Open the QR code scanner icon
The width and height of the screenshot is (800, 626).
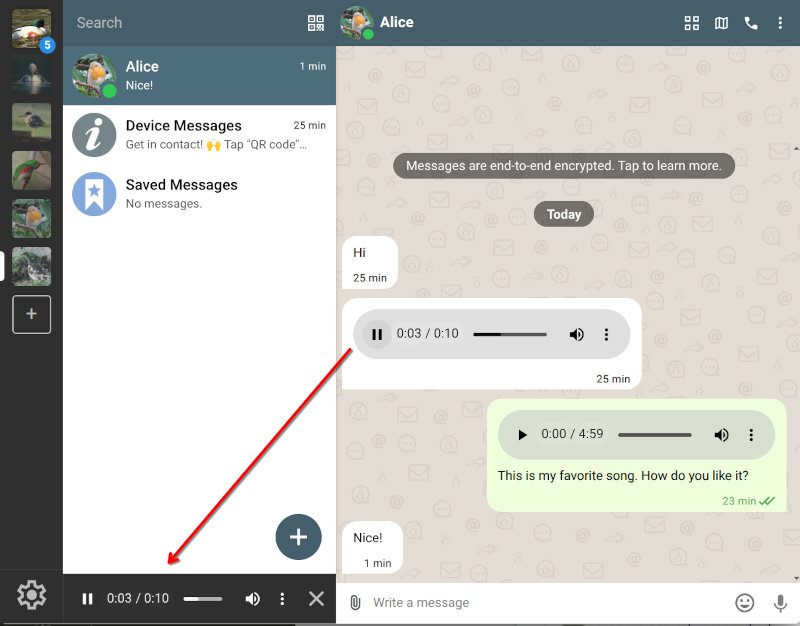click(x=316, y=23)
